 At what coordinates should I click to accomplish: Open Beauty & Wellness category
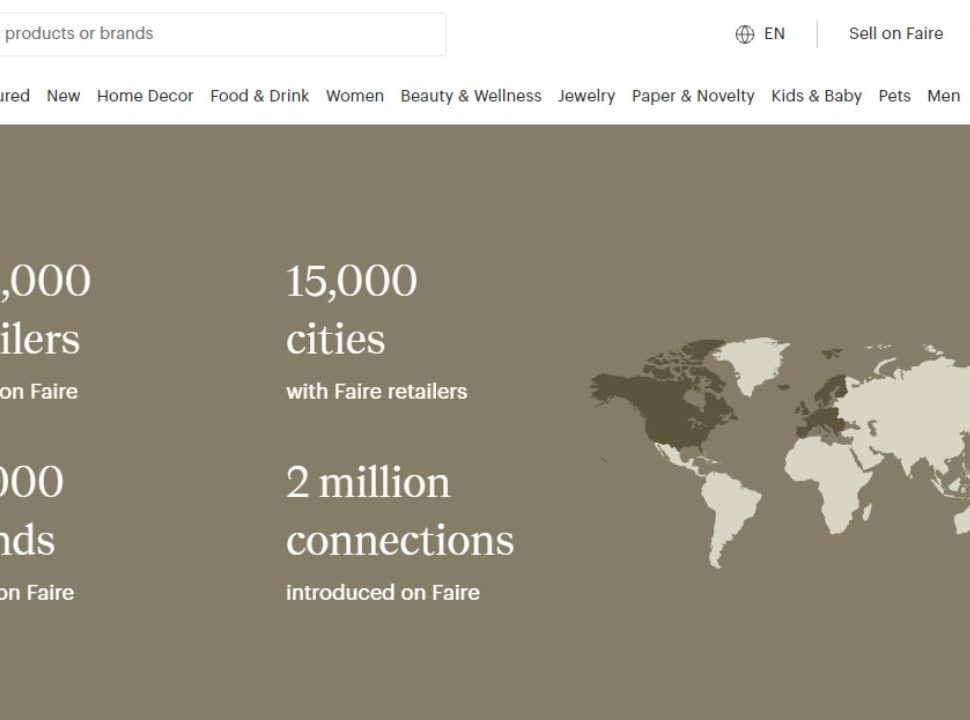click(471, 96)
